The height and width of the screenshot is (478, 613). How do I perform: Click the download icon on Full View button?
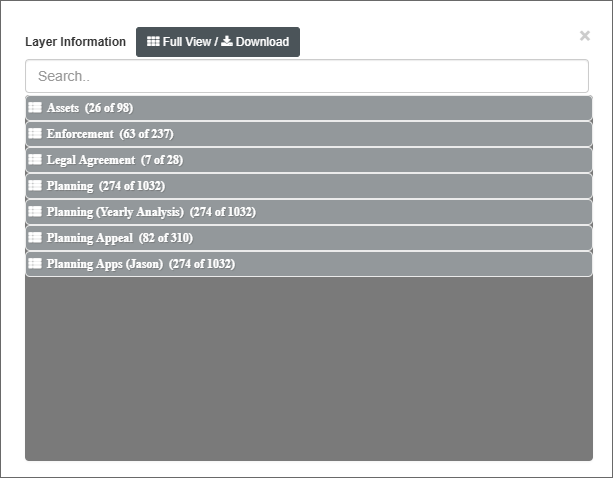pos(227,42)
